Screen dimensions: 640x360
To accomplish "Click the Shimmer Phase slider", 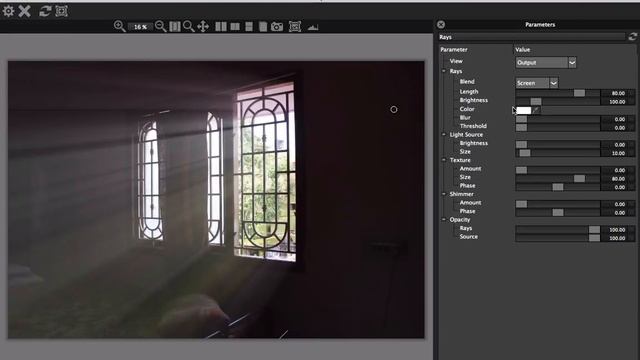I will point(558,212).
